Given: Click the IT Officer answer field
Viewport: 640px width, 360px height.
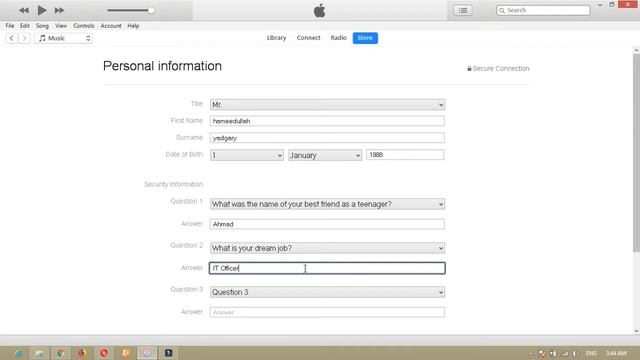Looking at the screenshot, I should coord(327,268).
